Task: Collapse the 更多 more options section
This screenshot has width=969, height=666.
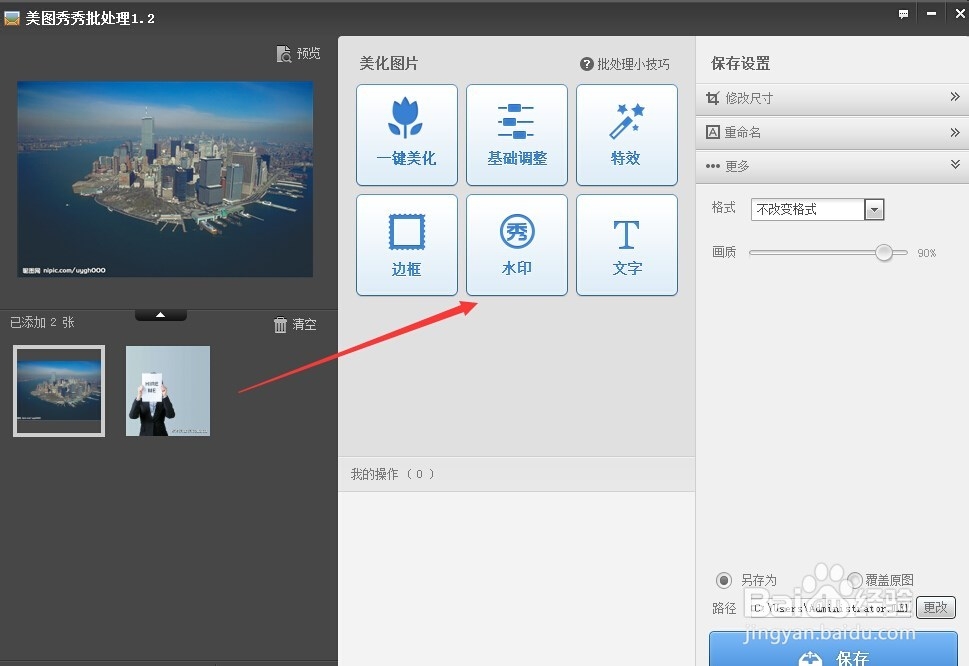Action: point(955,165)
